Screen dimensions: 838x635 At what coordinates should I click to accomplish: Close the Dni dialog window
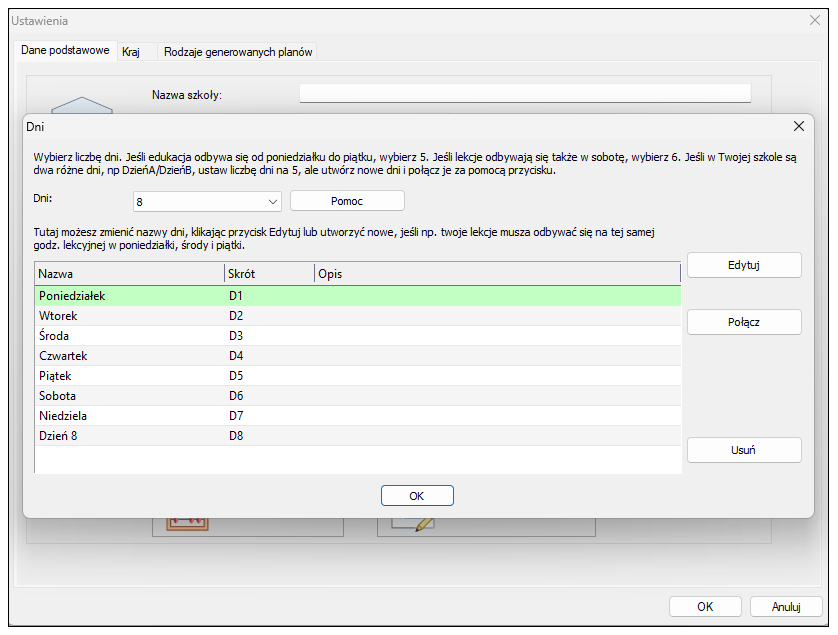click(798, 127)
